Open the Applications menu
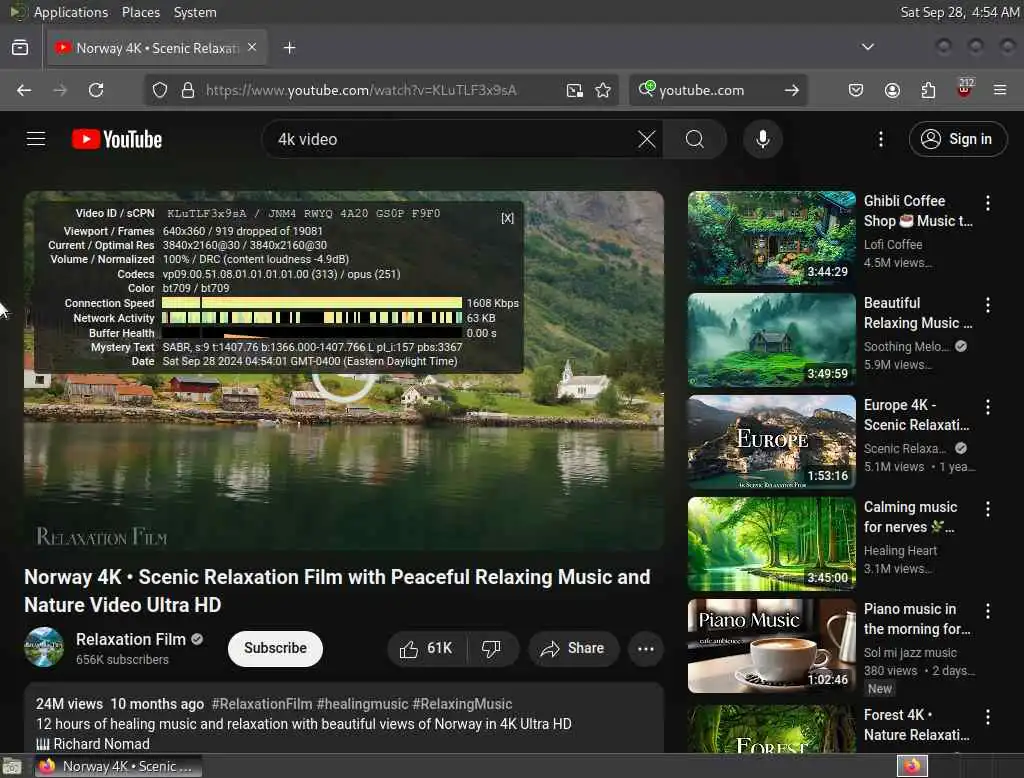 tap(71, 12)
